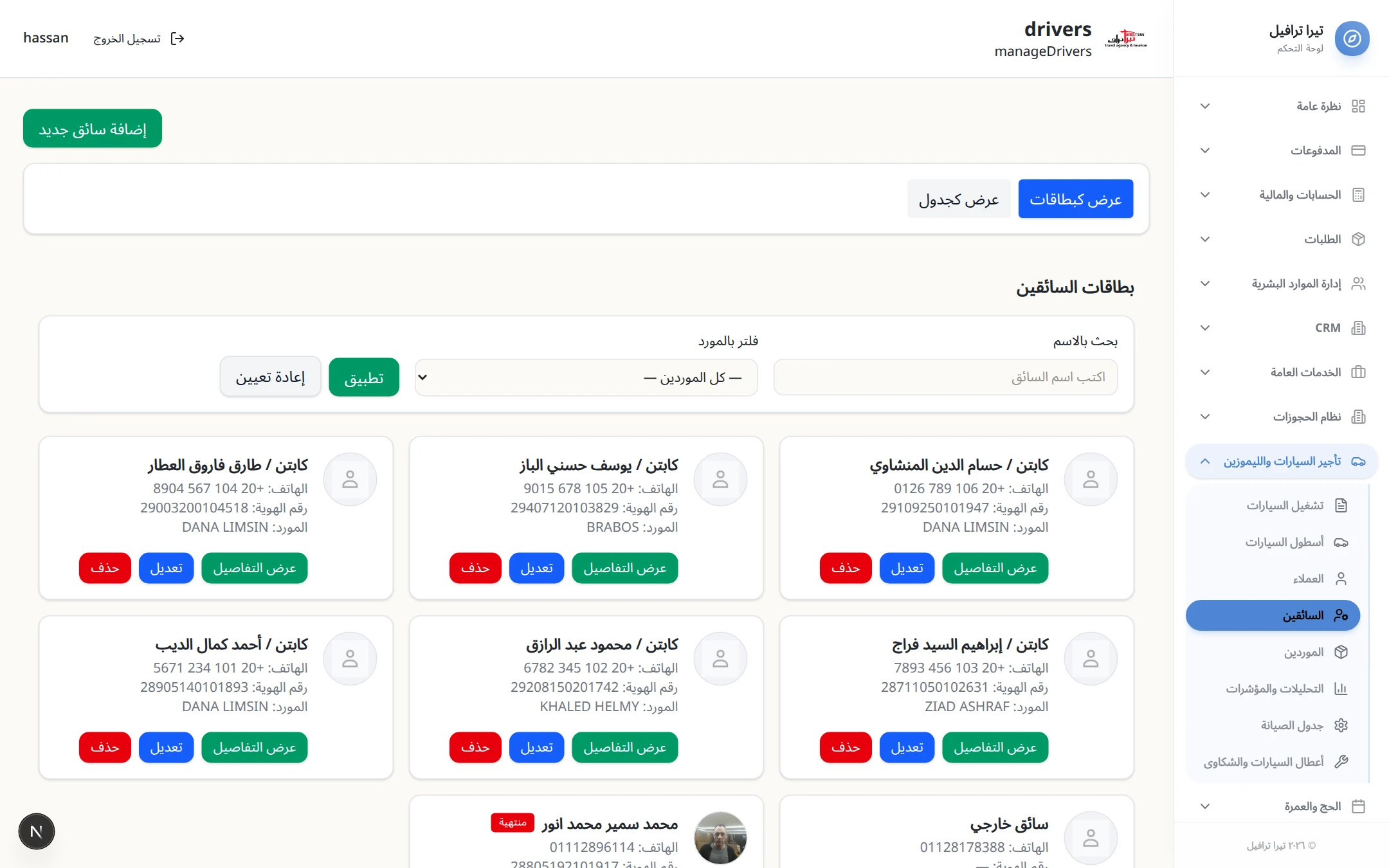The width and height of the screenshot is (1389, 868).
Task: Open the الموردين sidebar menu item
Action: [x=1273, y=652]
